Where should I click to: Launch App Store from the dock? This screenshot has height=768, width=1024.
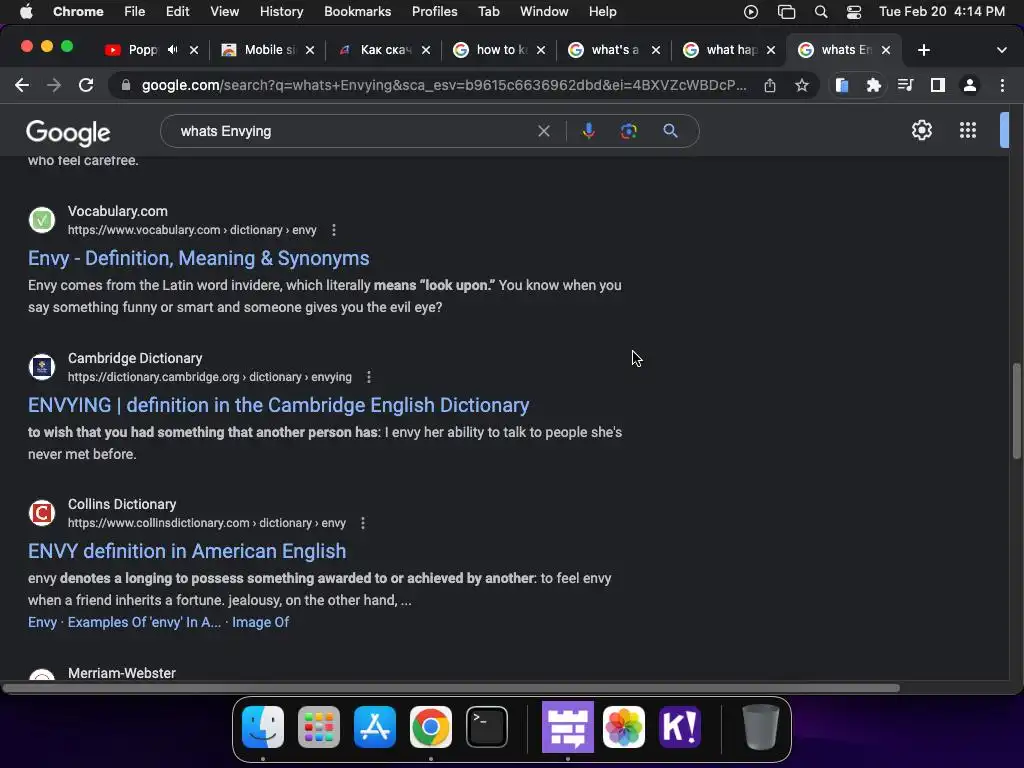point(375,727)
